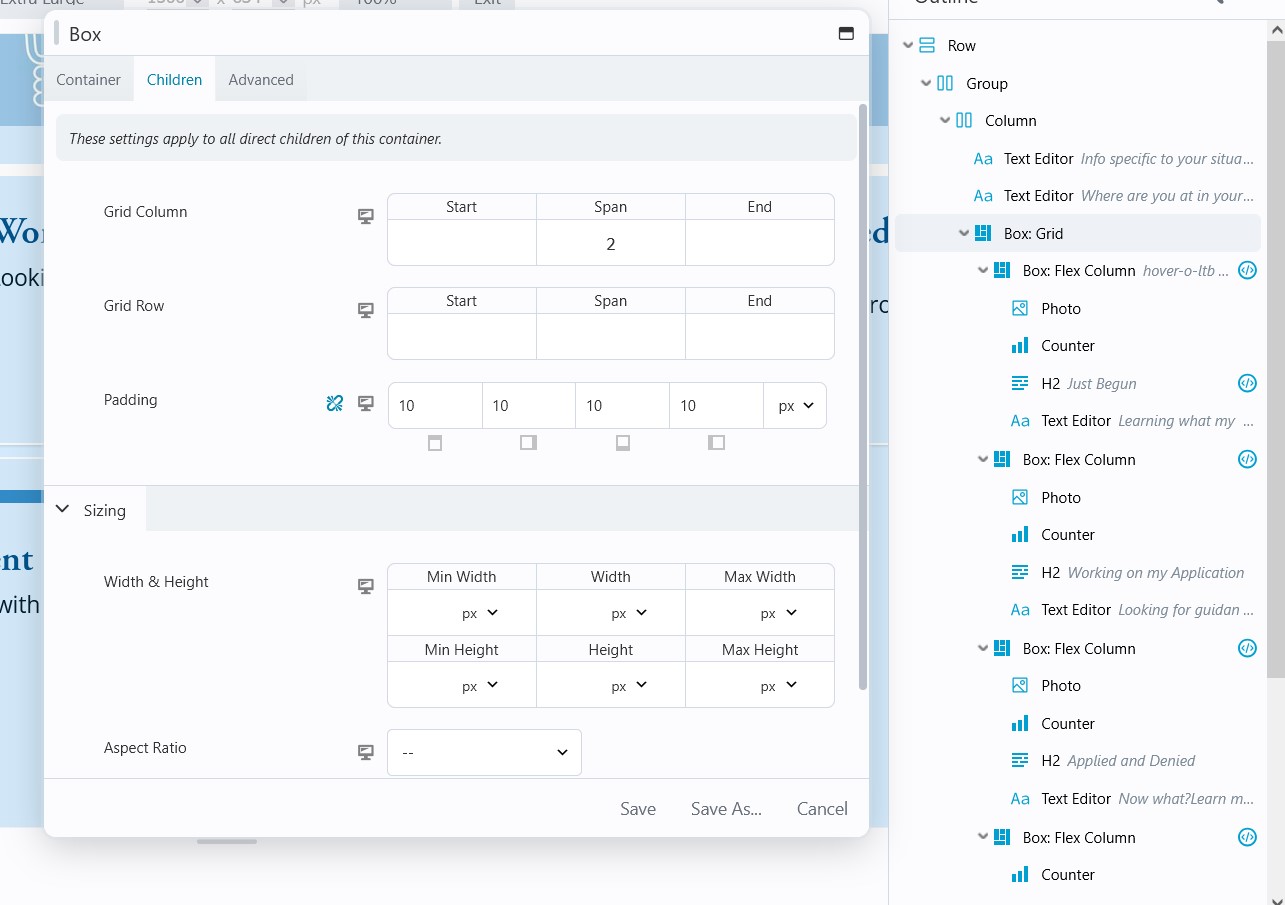Click the Photo icon under hover-o-ltb Flex Column
1285x905 pixels.
click(x=1020, y=309)
